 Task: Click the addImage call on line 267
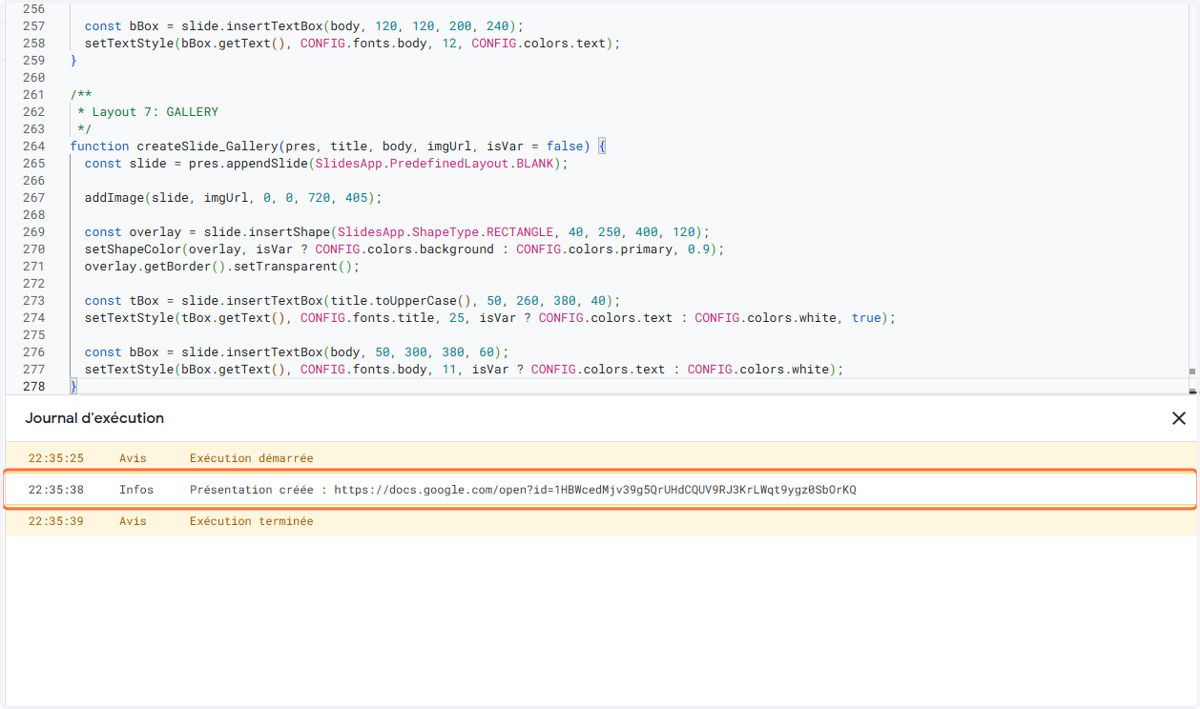click(x=233, y=197)
